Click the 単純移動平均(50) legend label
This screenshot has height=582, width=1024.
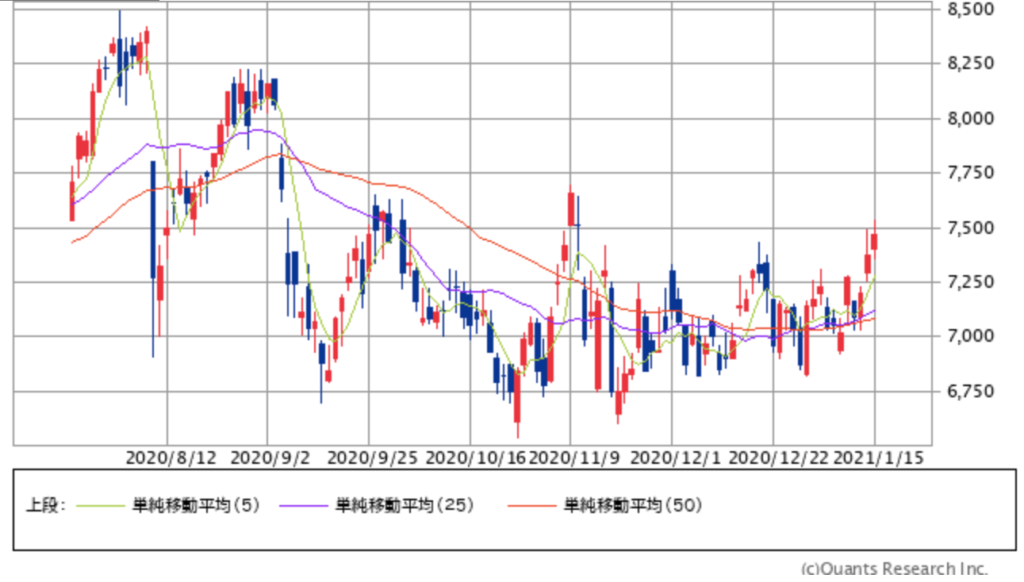(633, 505)
